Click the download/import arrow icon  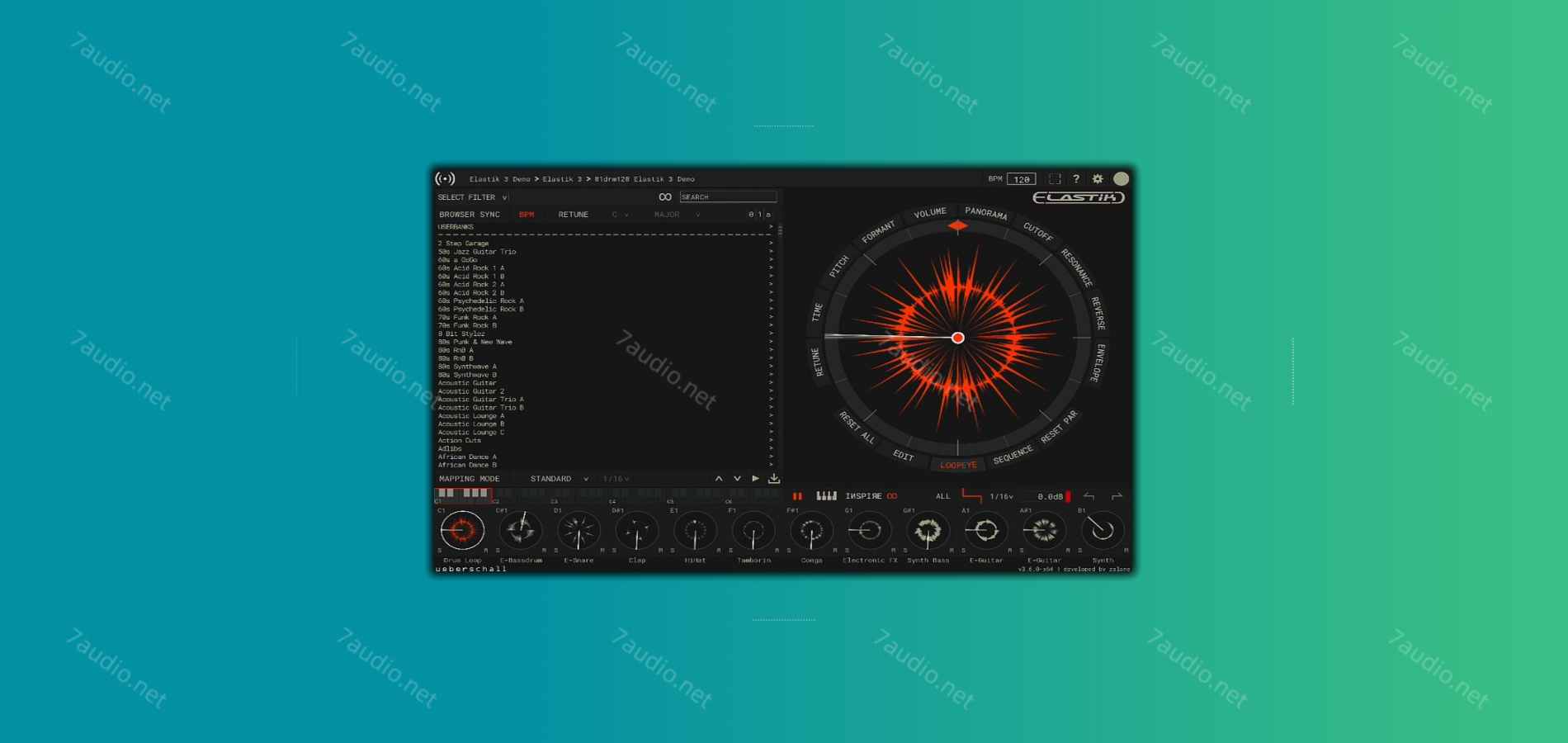pyautogui.click(x=774, y=479)
